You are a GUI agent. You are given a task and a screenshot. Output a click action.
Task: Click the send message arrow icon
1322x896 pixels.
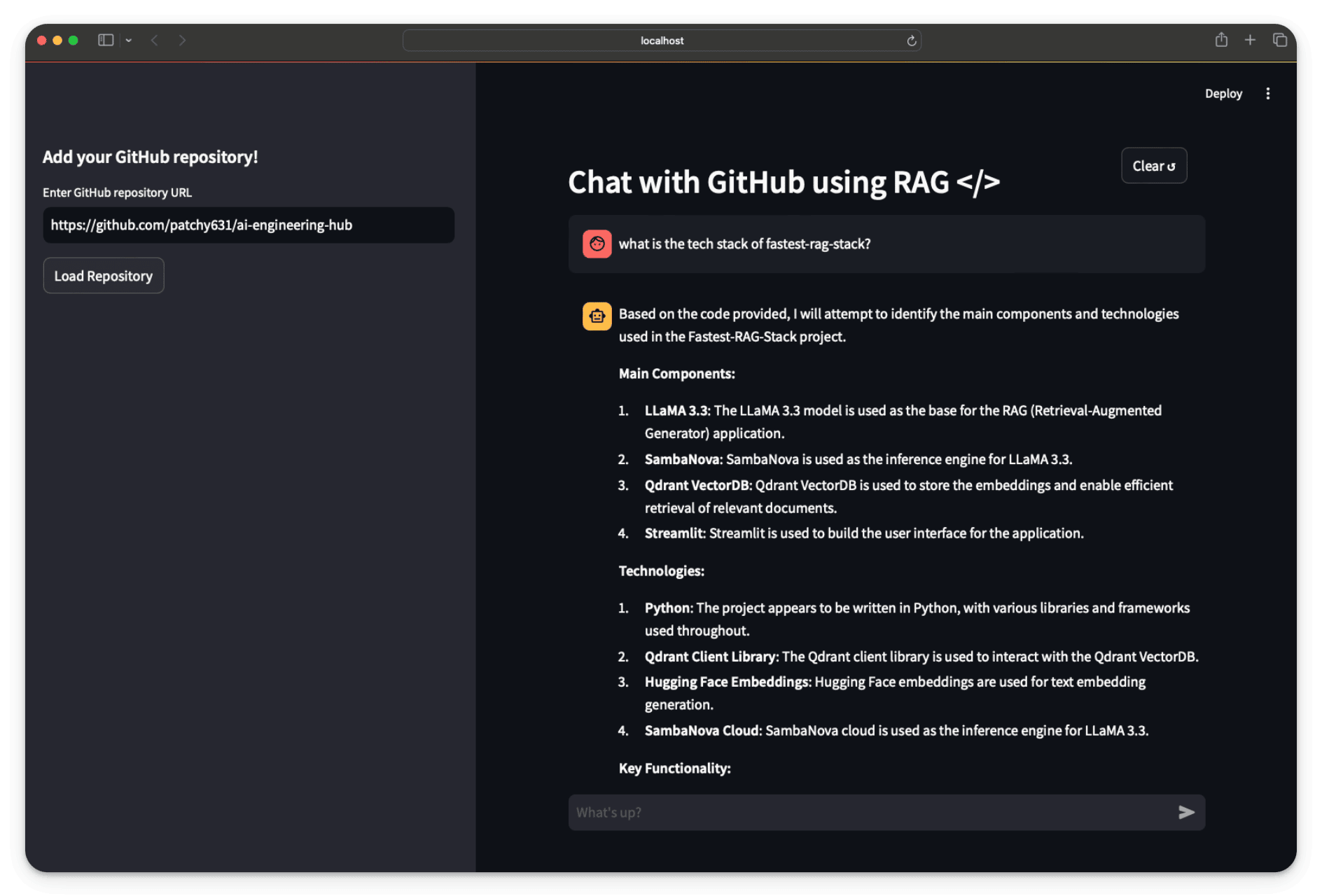[1186, 812]
